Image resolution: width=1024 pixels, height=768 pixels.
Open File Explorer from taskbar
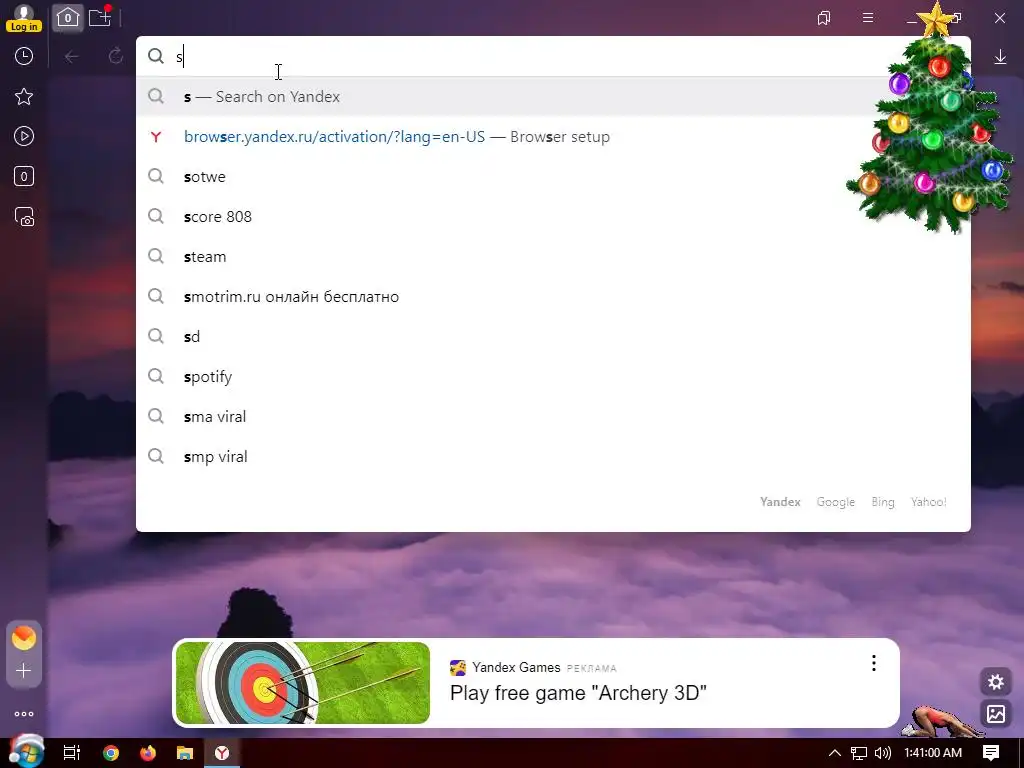coord(185,753)
